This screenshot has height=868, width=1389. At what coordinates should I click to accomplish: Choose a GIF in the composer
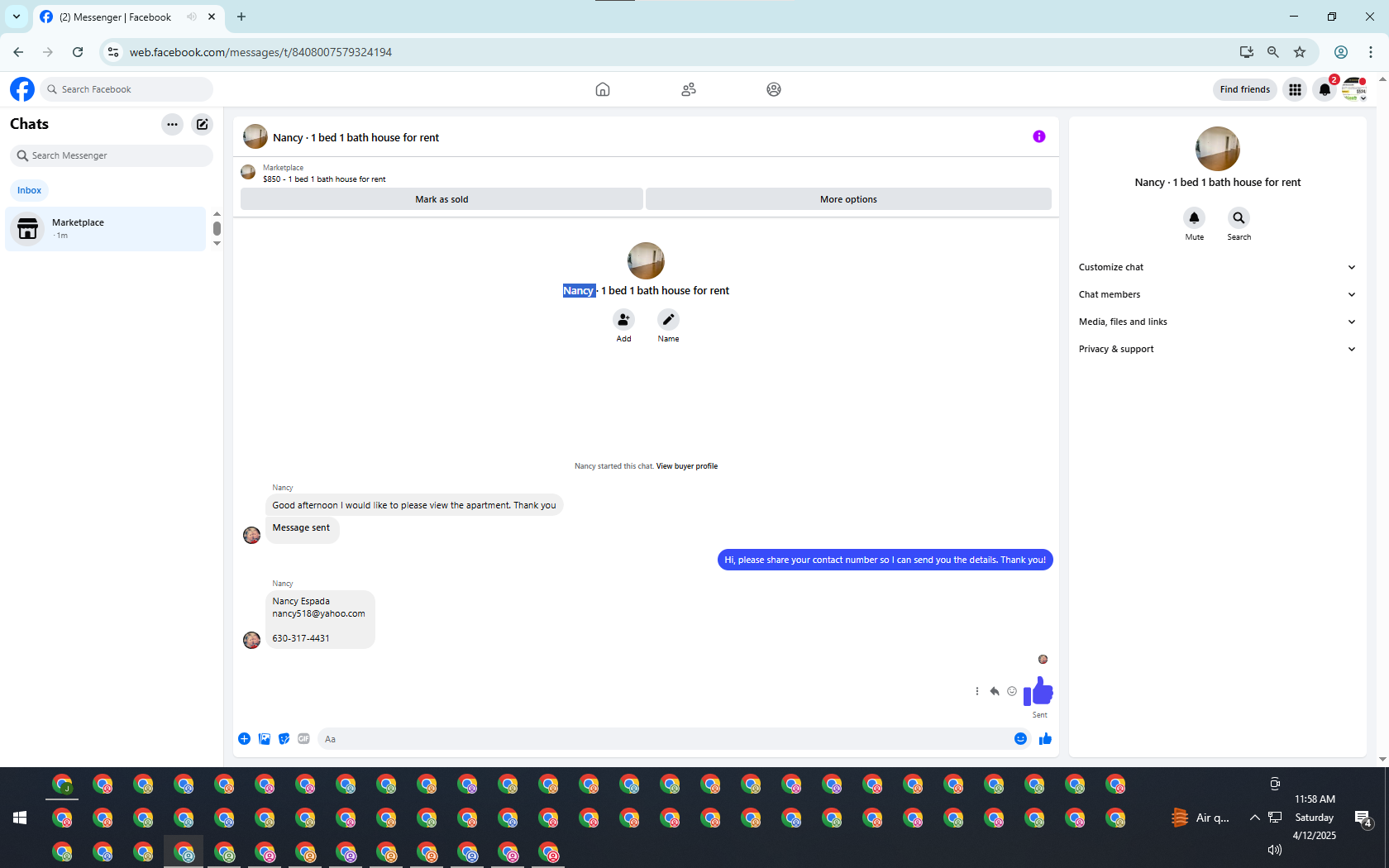click(x=304, y=739)
